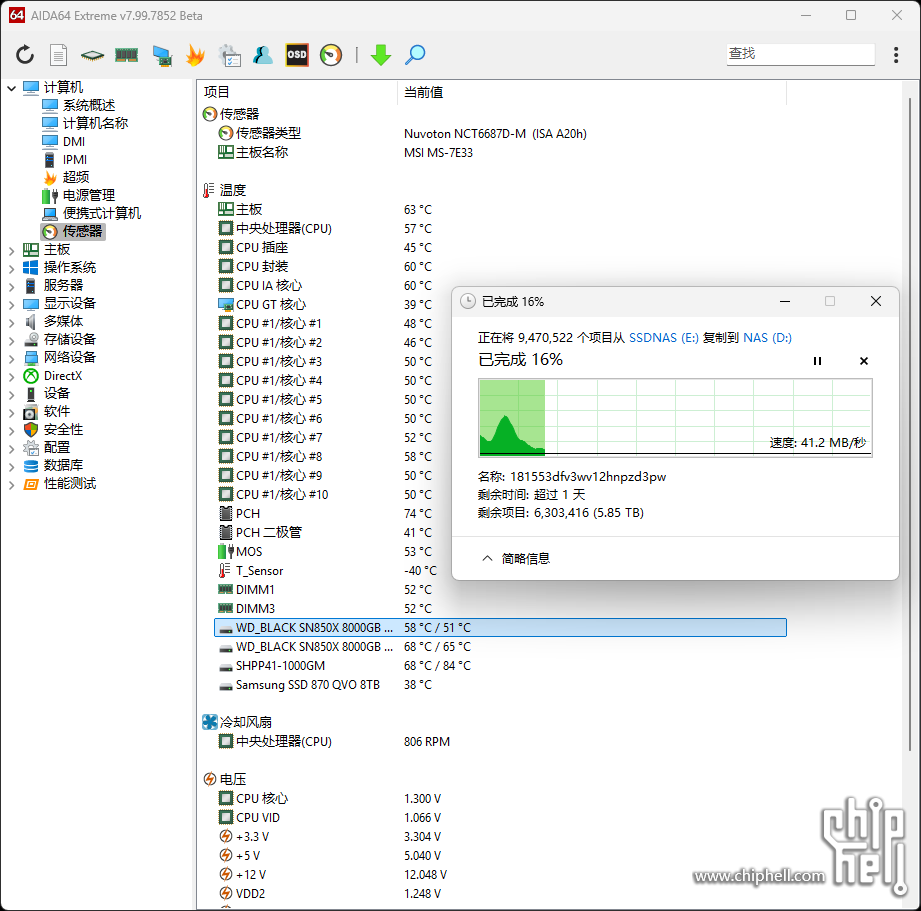Click the memory module toolbar icon
Image resolution: width=921 pixels, height=911 pixels.
(126, 55)
